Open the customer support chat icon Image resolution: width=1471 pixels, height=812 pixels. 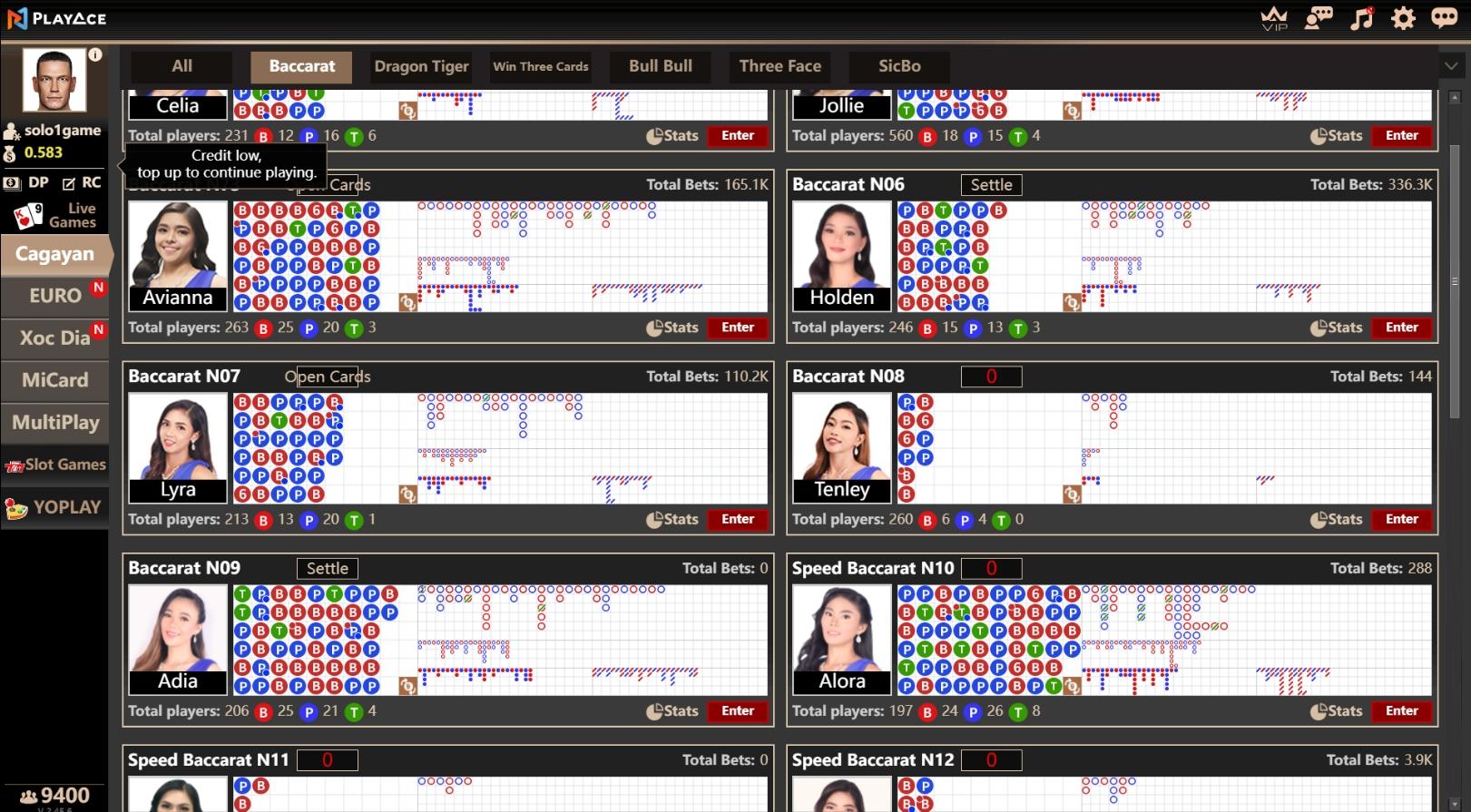click(1319, 18)
